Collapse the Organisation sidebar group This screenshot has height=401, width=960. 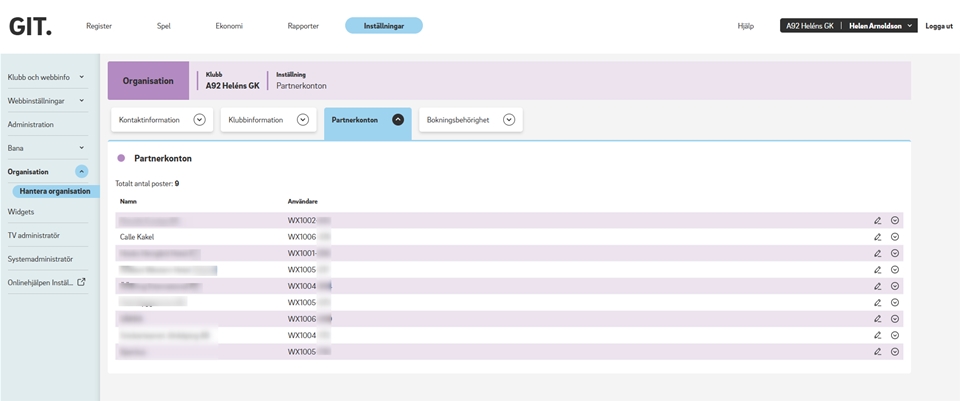coord(82,172)
